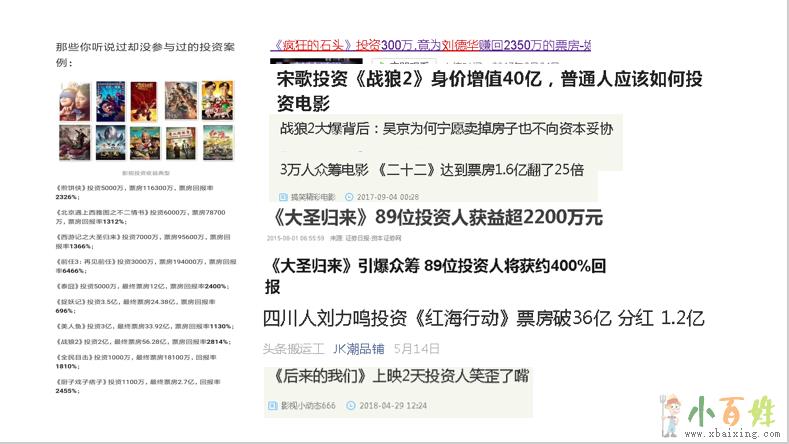Open the 《二十二》 crowdfunding headline
The height and width of the screenshot is (444, 789).
pos(432,168)
